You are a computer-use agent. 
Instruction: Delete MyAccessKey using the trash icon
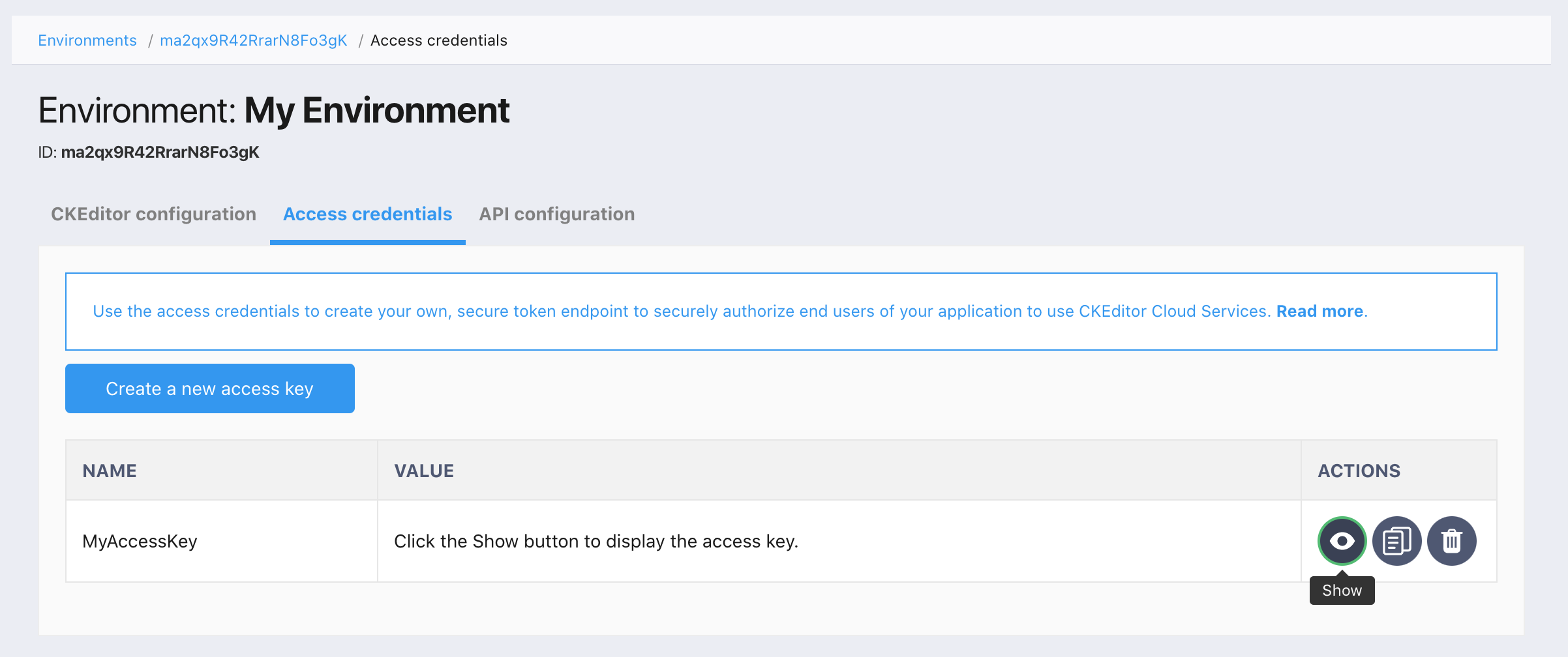tap(1451, 541)
